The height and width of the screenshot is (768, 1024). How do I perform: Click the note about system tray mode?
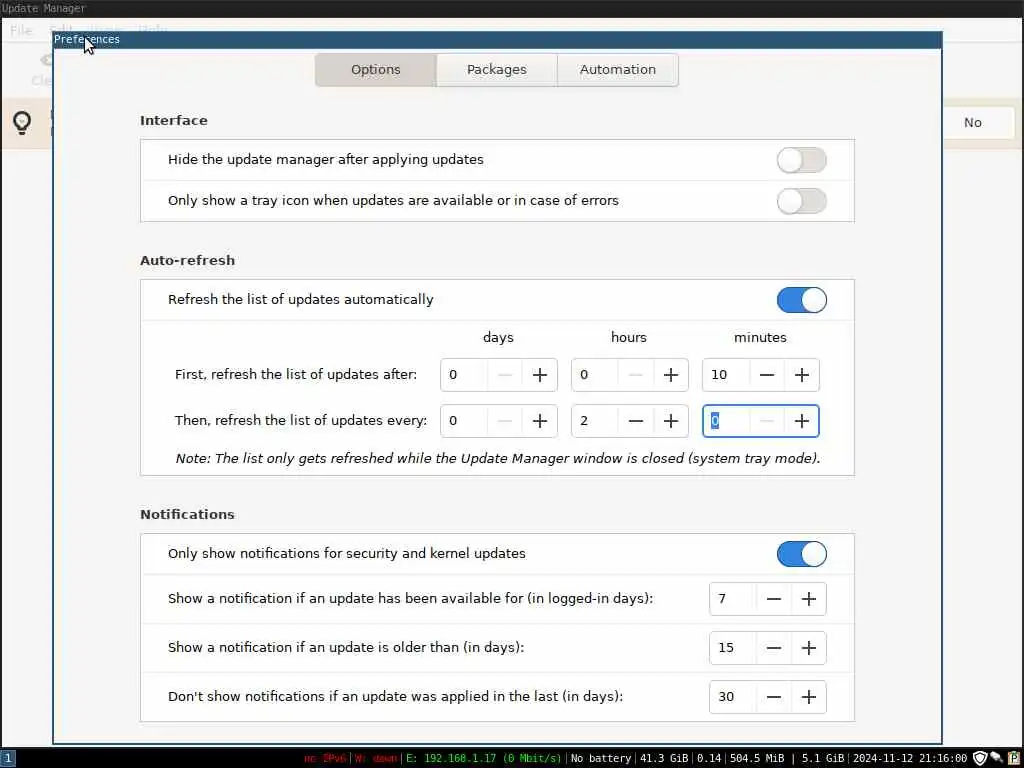[498, 458]
